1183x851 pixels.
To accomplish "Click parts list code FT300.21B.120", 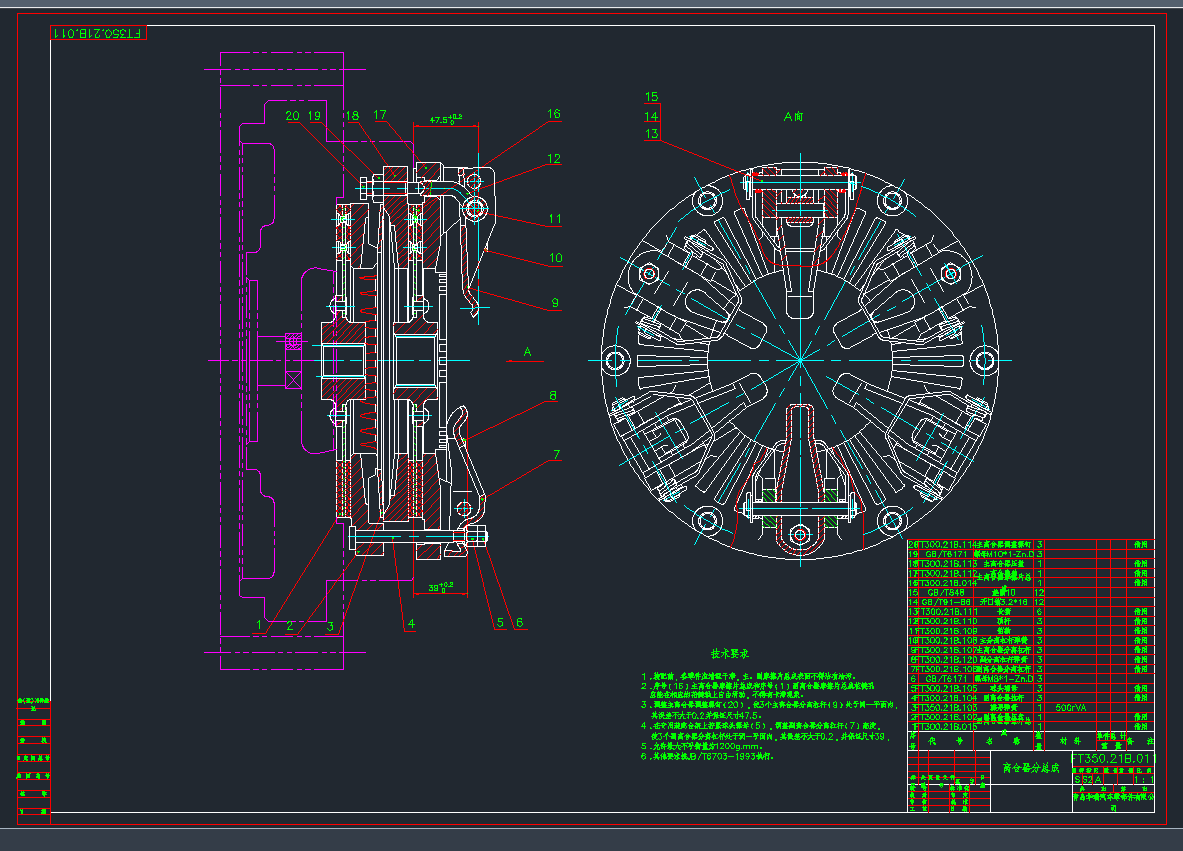I will [946, 659].
